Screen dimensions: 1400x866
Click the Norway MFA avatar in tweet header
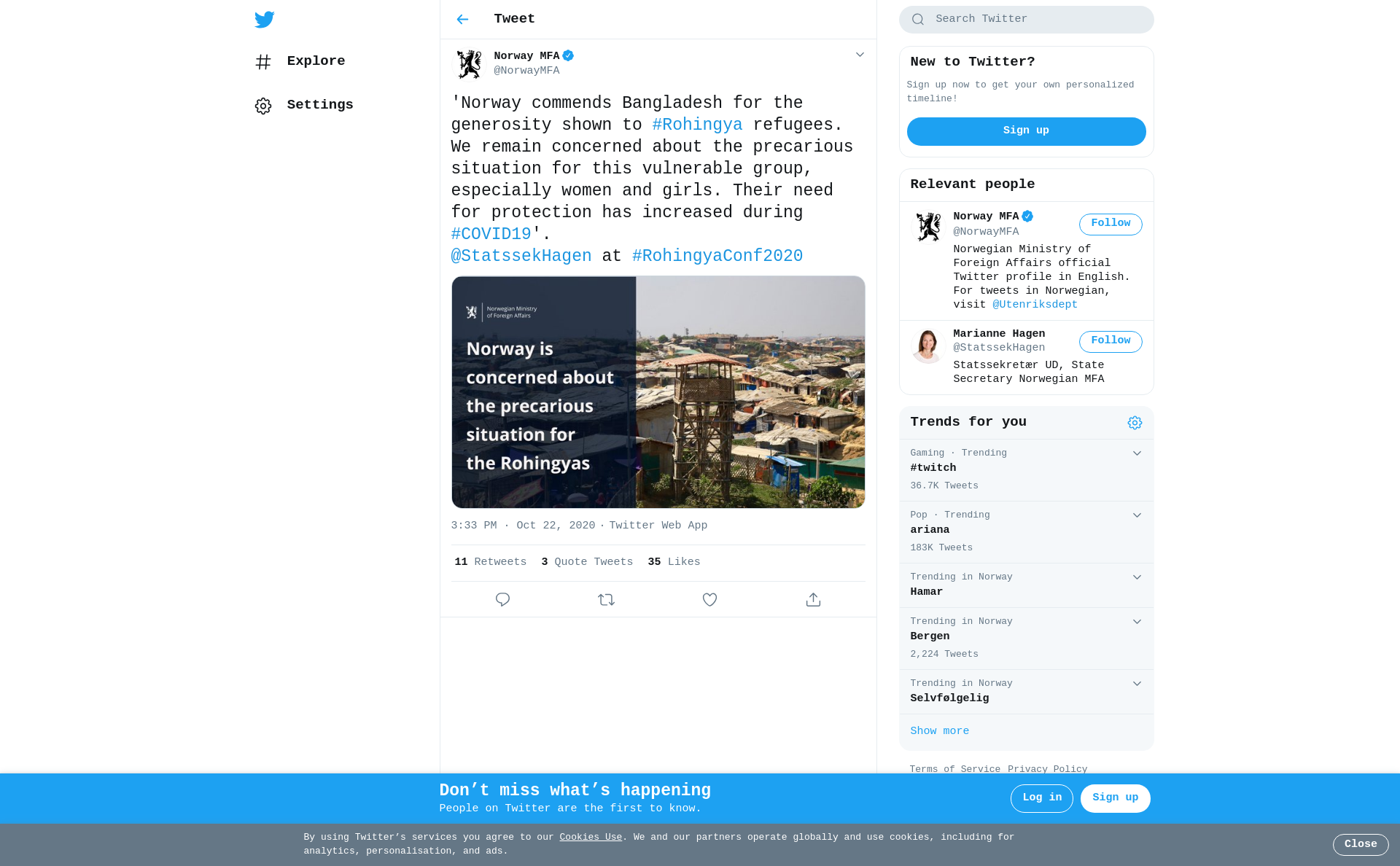tap(469, 64)
